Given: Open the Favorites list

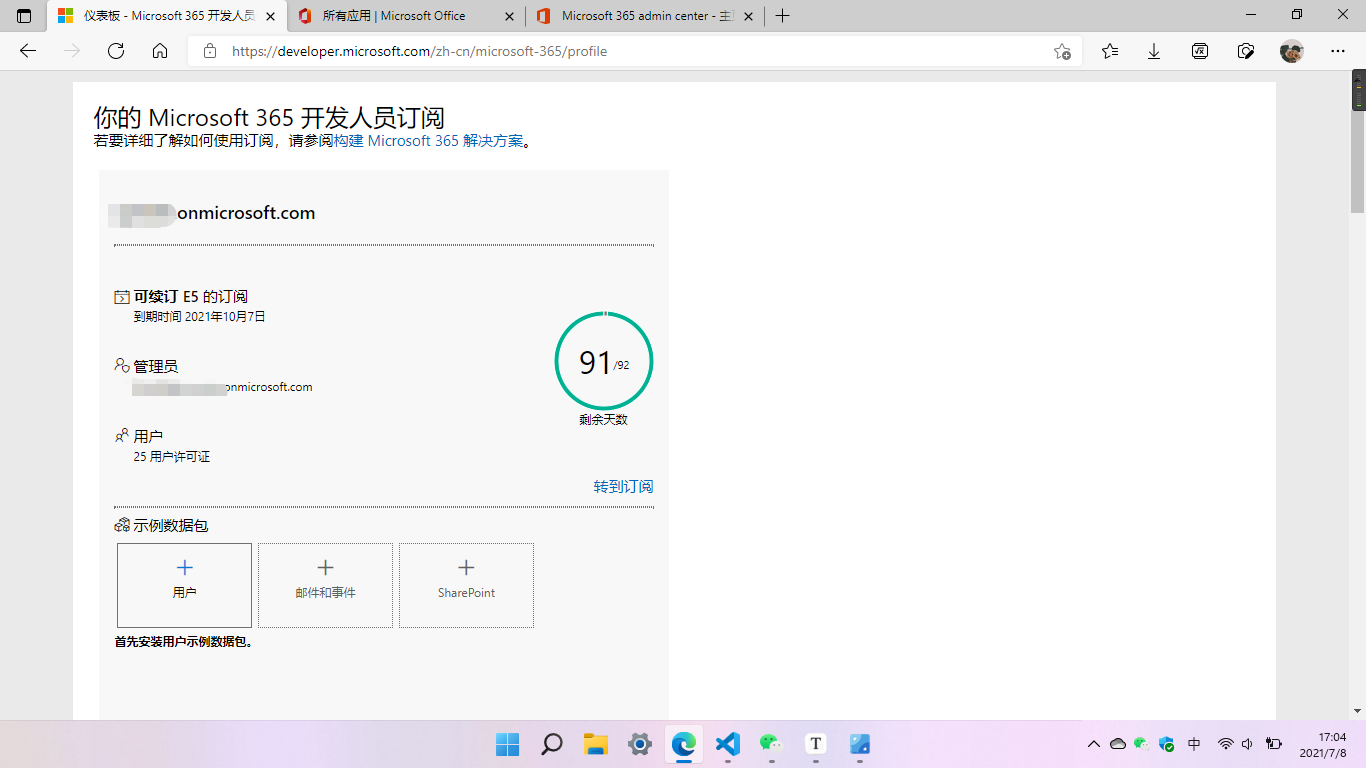Looking at the screenshot, I should (x=1110, y=51).
